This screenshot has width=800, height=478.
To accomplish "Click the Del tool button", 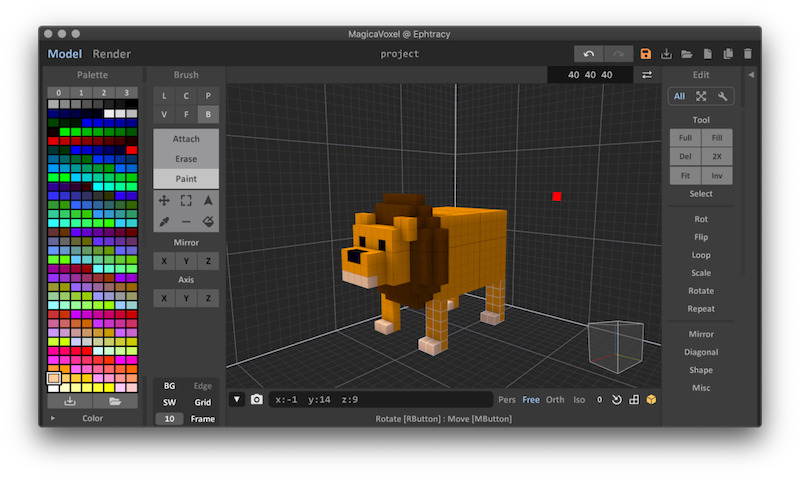I will (x=685, y=157).
